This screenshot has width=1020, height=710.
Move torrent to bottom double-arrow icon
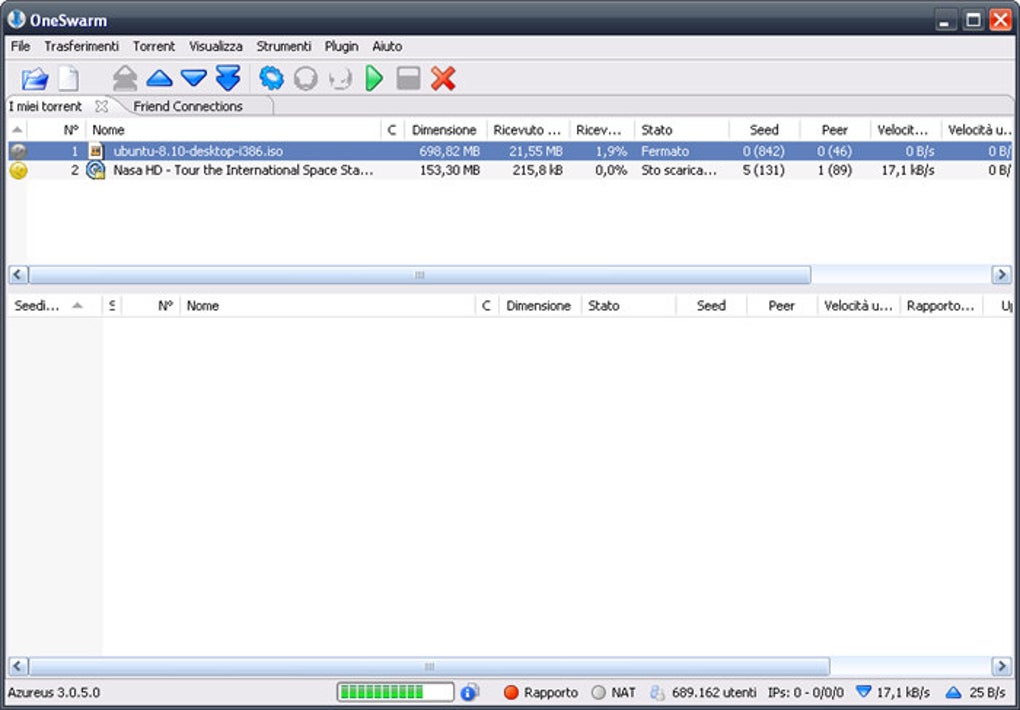click(228, 78)
